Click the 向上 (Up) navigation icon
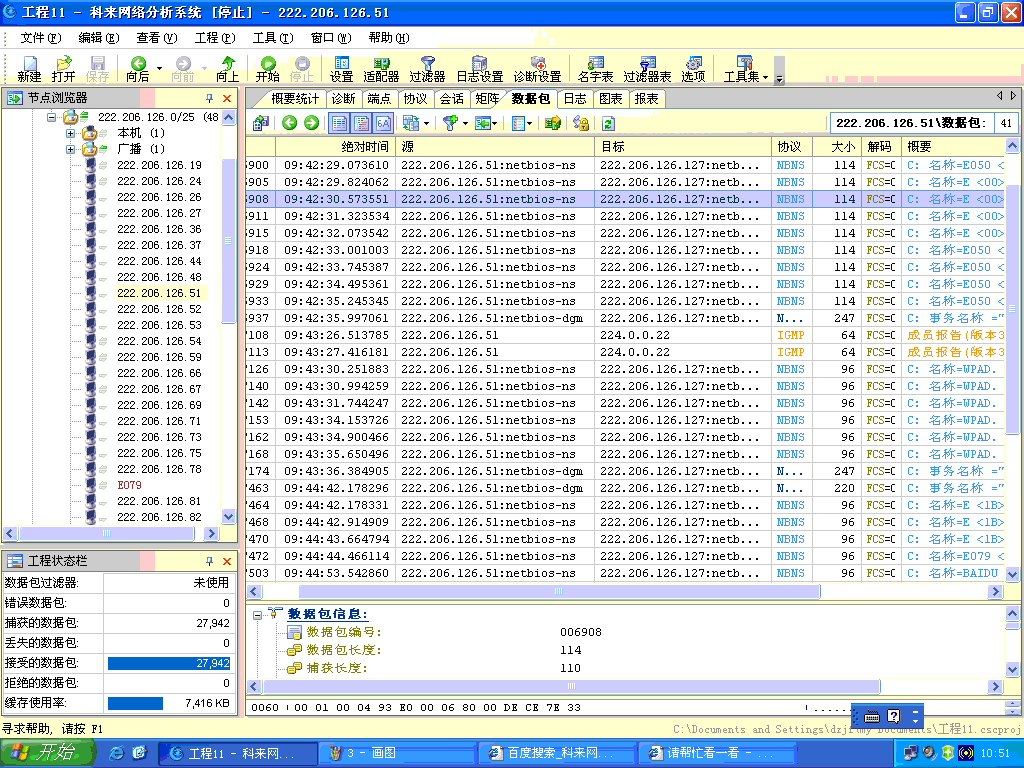 (228, 68)
